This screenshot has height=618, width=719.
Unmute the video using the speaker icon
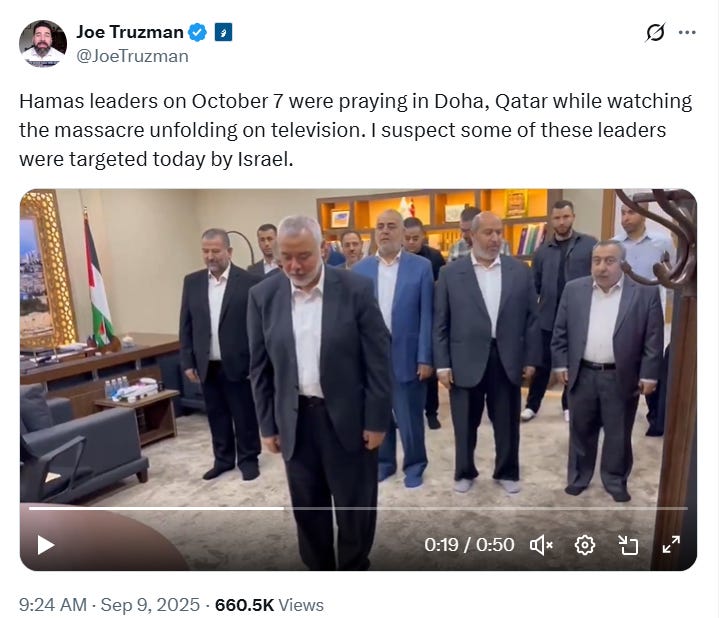[x=541, y=545]
